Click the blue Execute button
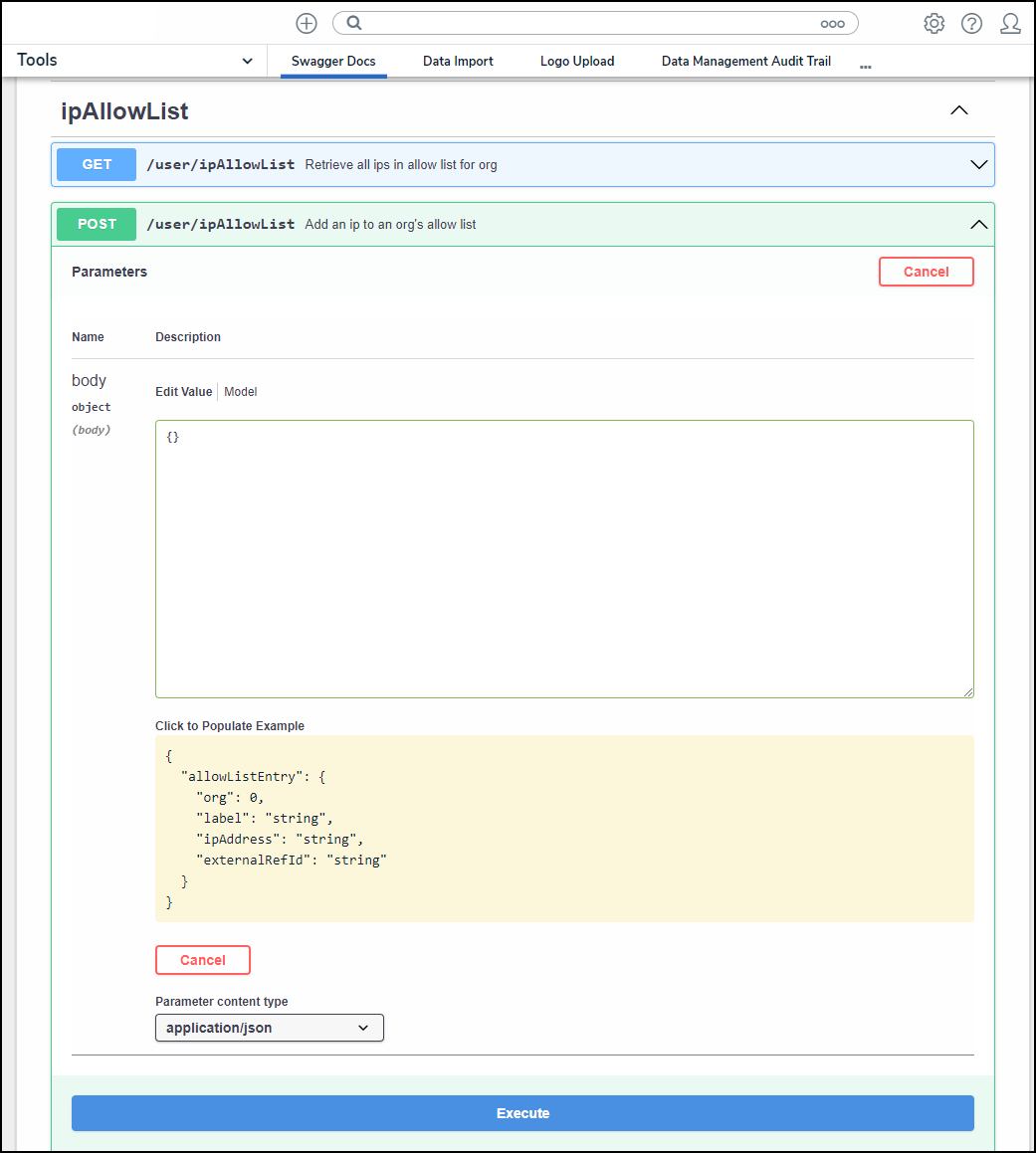Image resolution: width=1036 pixels, height=1153 pixels. click(522, 1113)
